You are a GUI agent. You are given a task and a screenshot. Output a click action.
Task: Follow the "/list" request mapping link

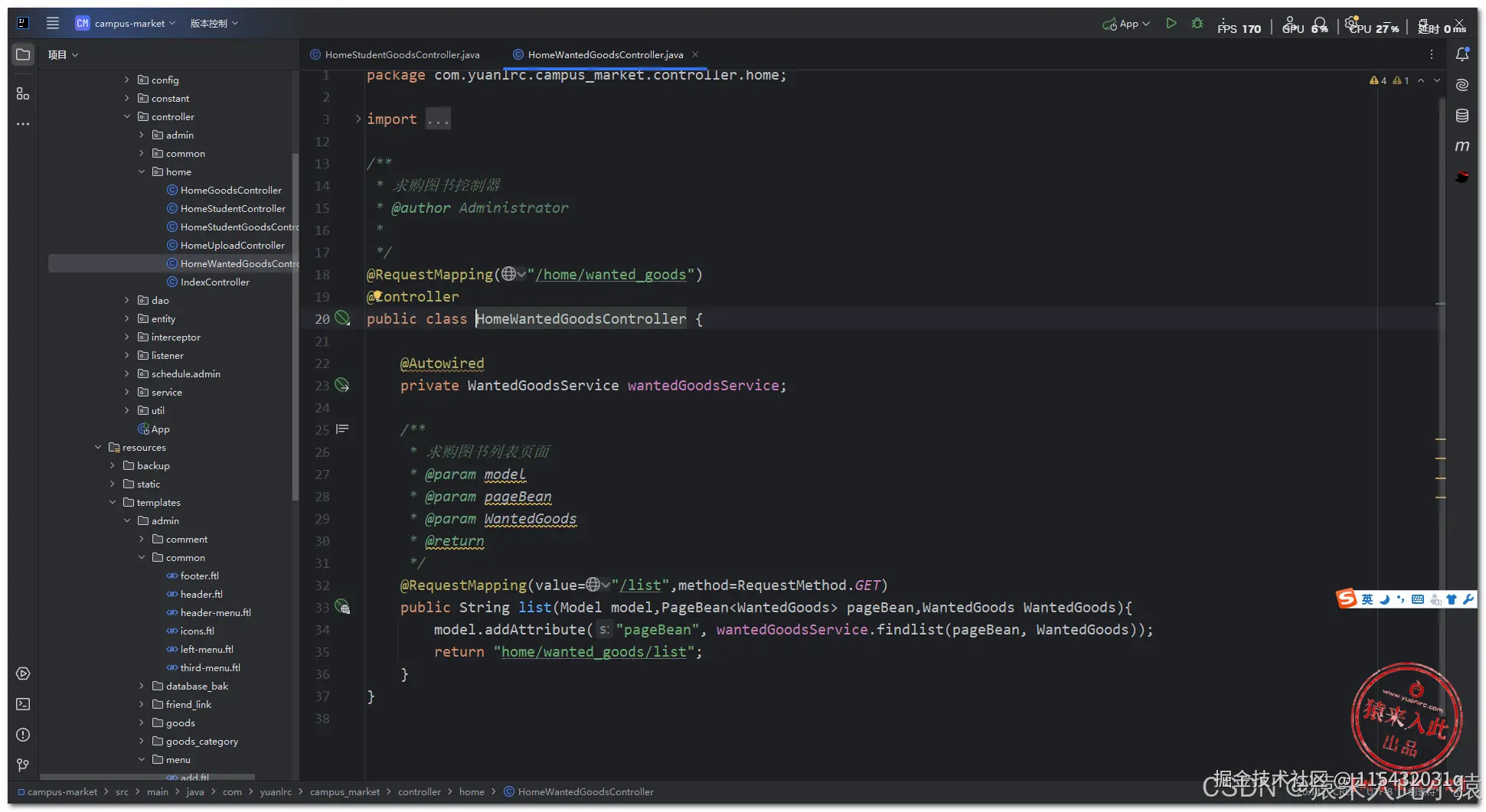pyautogui.click(x=640, y=585)
